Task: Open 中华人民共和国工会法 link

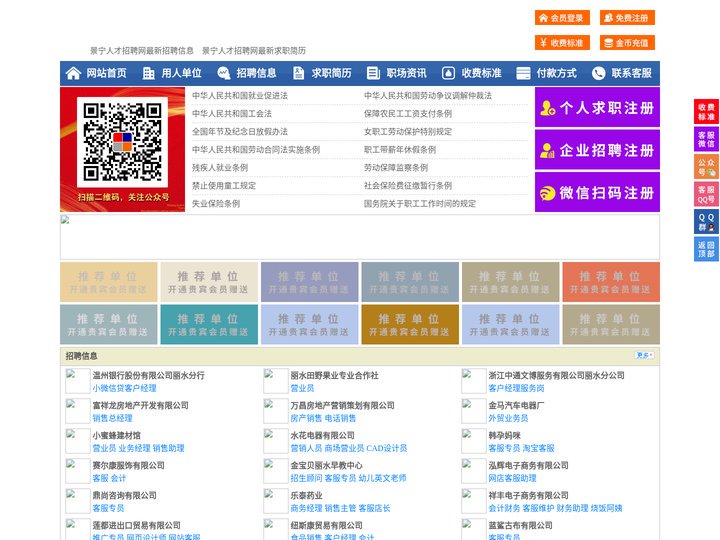Action: pyautogui.click(x=232, y=113)
